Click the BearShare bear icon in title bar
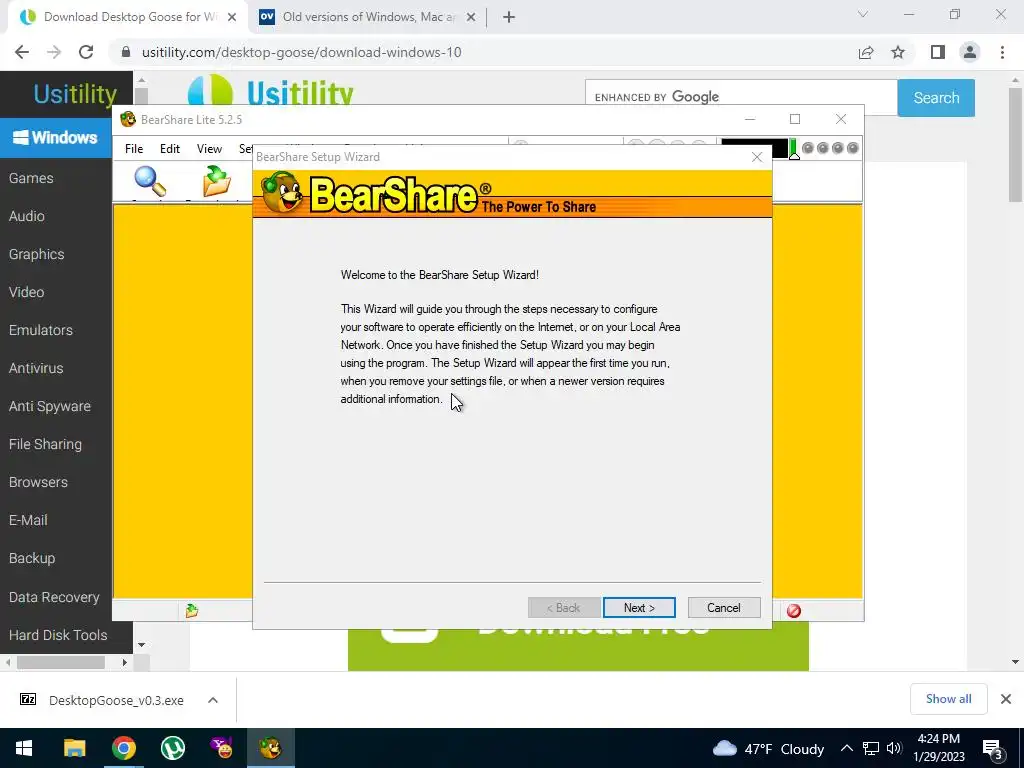Viewport: 1024px width, 768px height. tap(128, 120)
